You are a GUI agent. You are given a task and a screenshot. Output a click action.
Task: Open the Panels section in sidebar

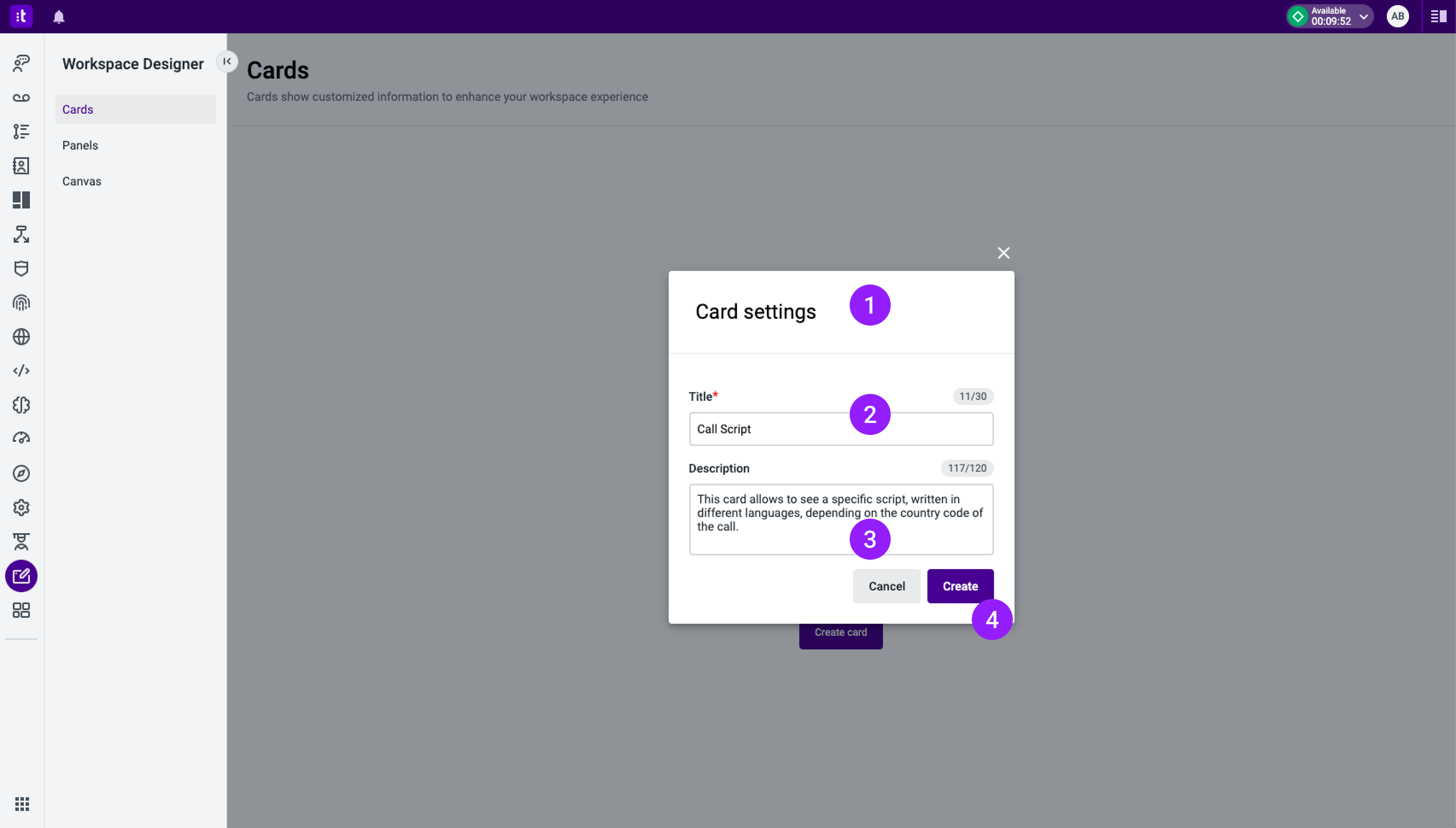coord(80,145)
